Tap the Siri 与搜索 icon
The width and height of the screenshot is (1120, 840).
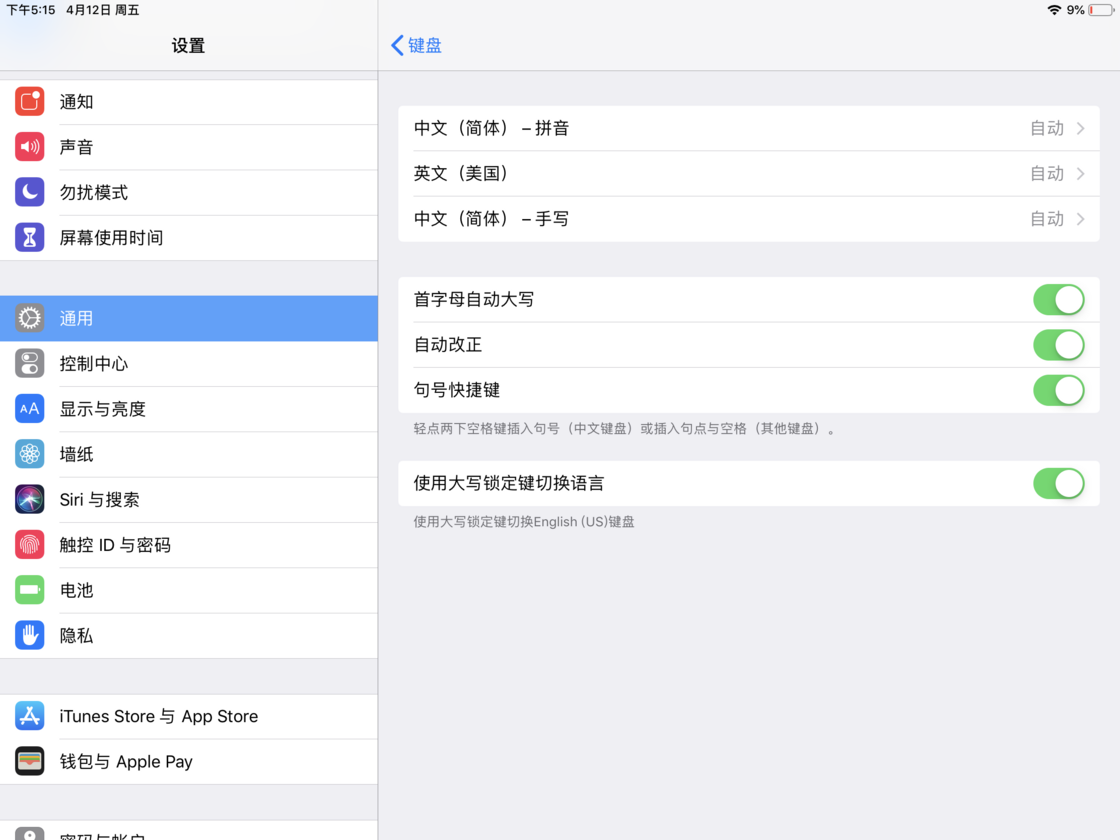29,499
